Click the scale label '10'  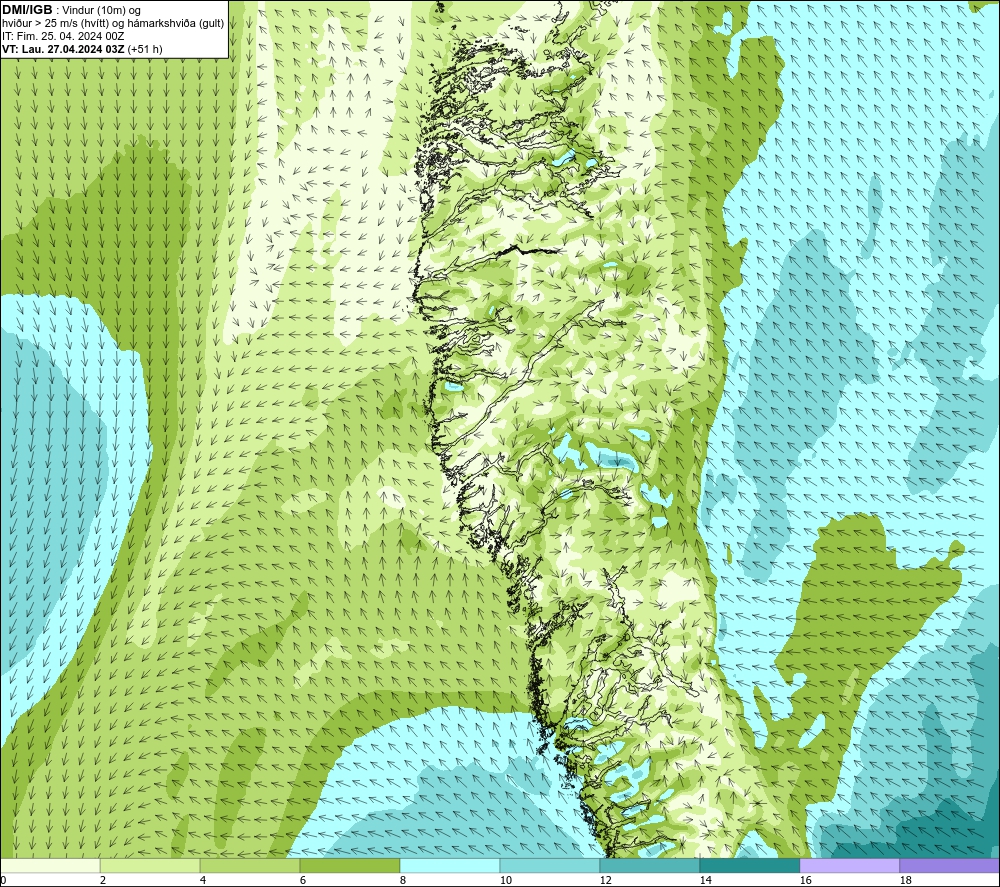point(506,881)
